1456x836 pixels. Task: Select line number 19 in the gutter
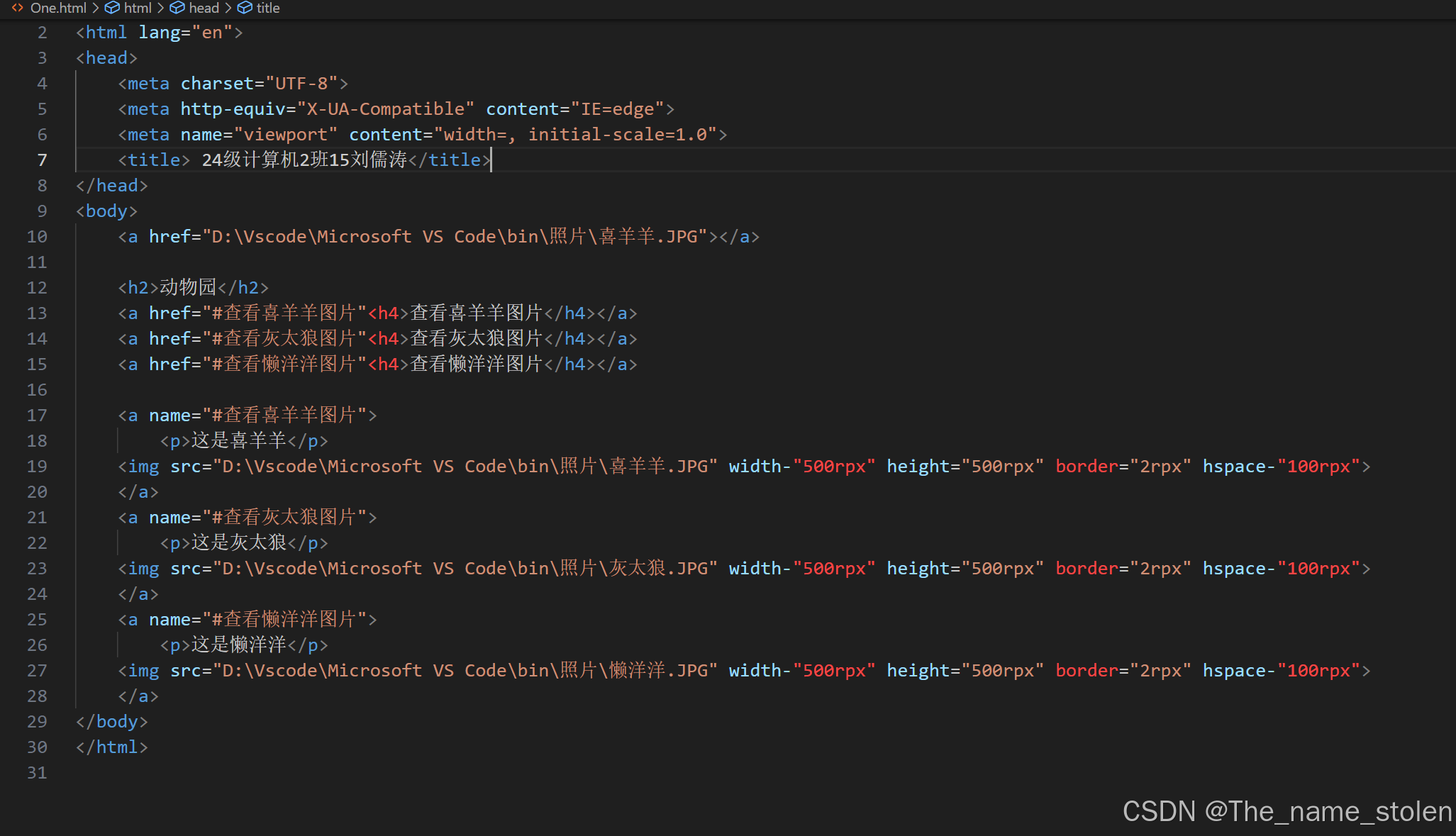(x=37, y=467)
